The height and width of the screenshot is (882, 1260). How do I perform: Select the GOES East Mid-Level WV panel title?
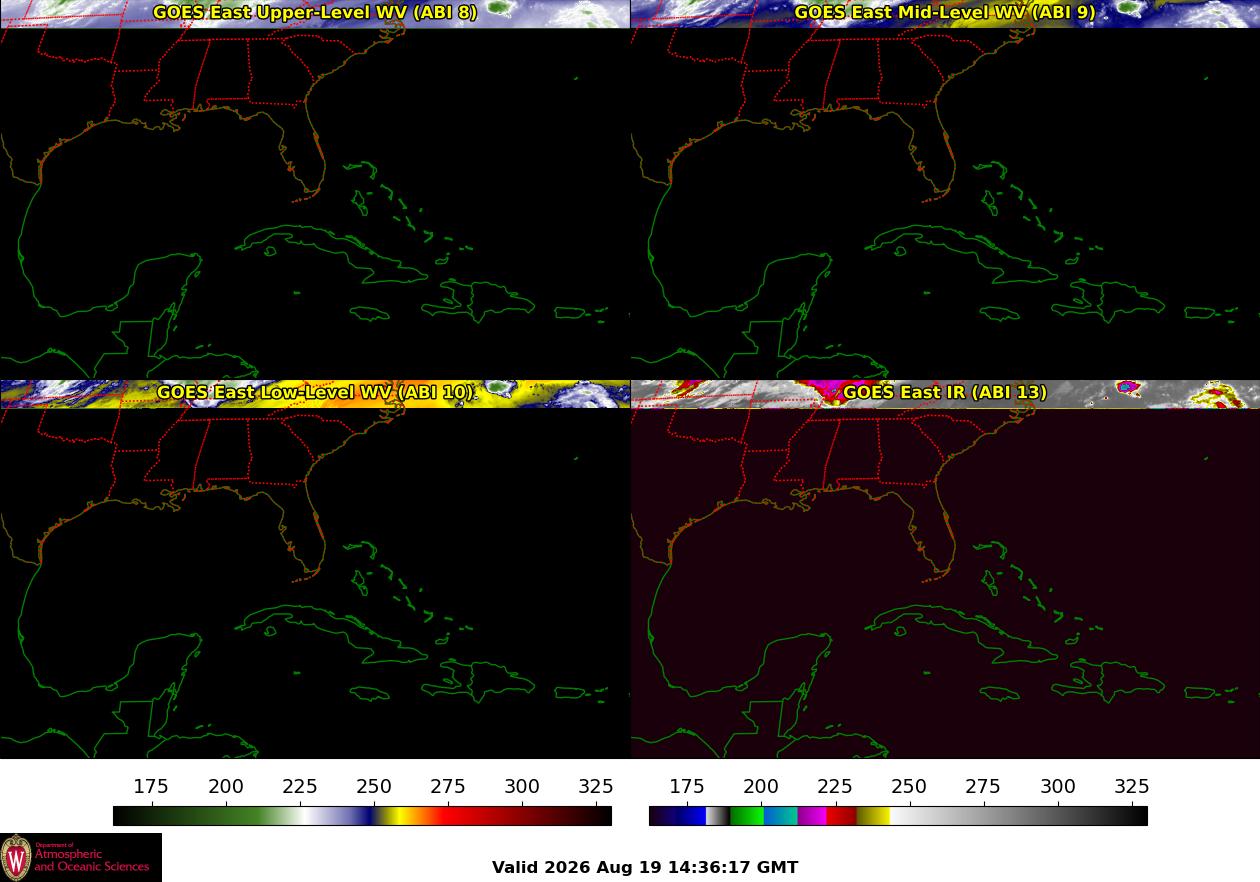[945, 13]
